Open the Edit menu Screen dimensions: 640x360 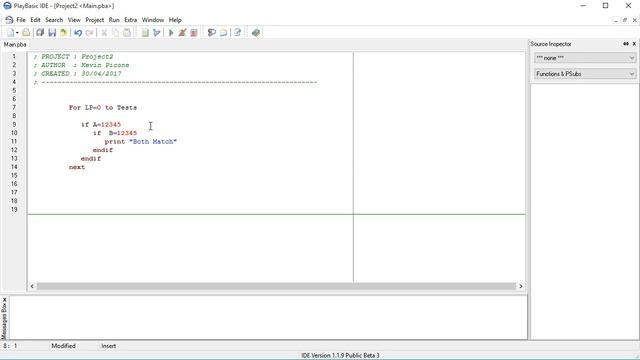(36, 20)
